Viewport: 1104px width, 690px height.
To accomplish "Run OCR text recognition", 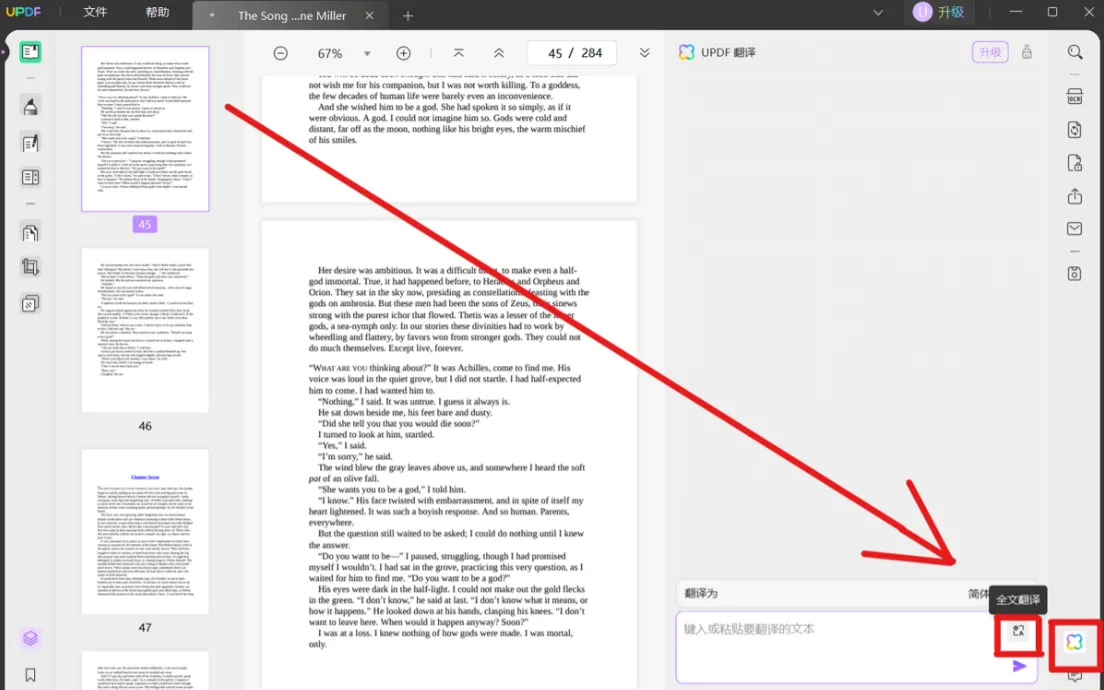I will (1074, 97).
